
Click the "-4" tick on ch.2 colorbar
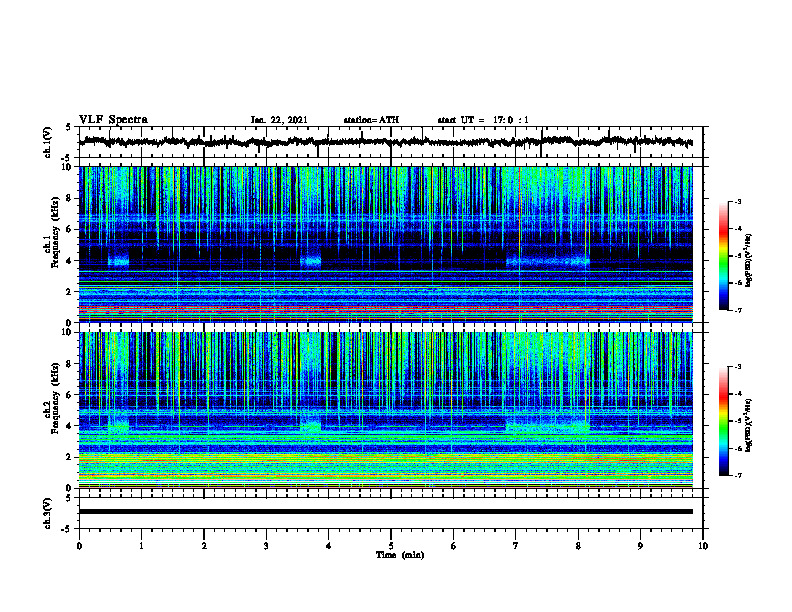[x=737, y=394]
